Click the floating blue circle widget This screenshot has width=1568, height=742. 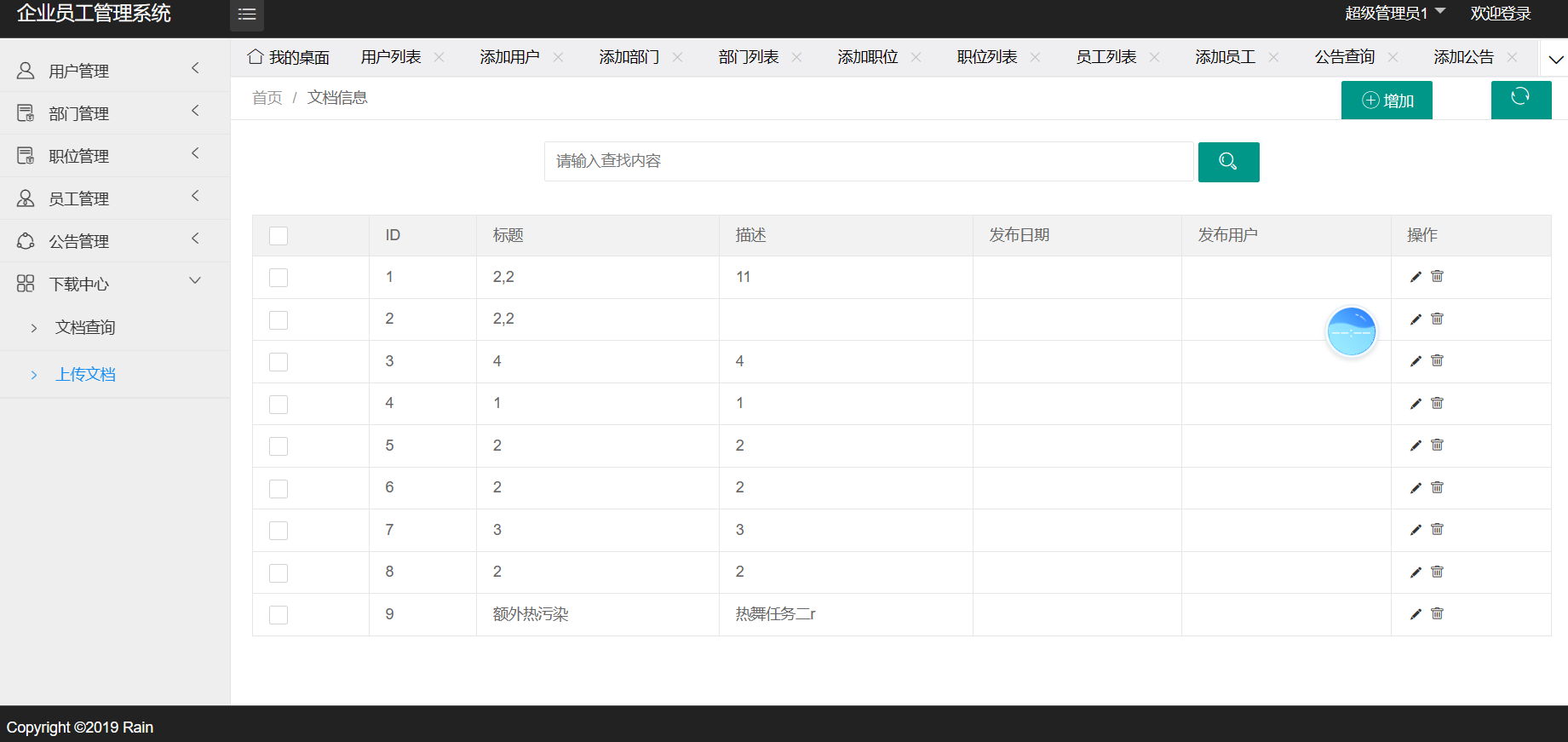tap(1352, 331)
